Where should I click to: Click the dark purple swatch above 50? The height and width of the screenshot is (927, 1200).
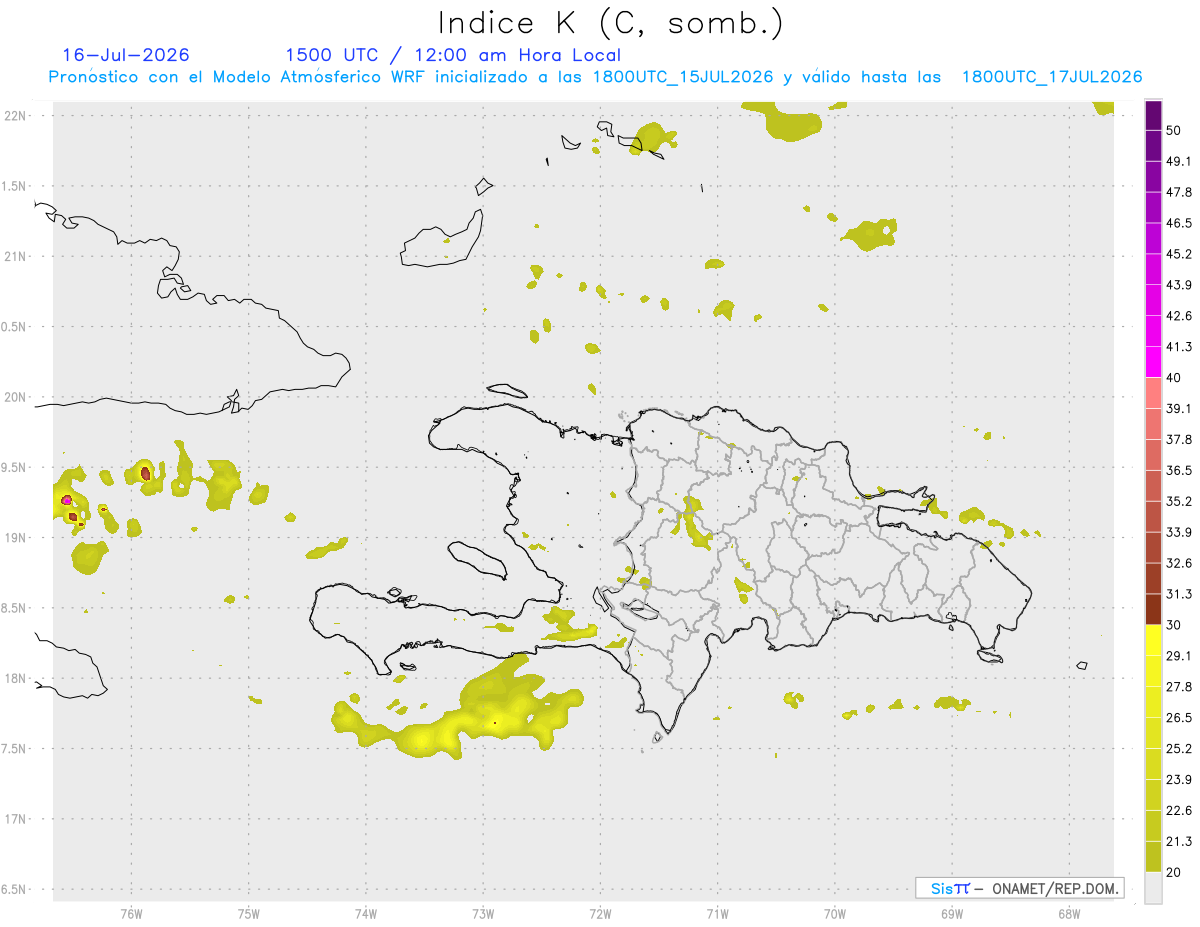(x=1153, y=115)
